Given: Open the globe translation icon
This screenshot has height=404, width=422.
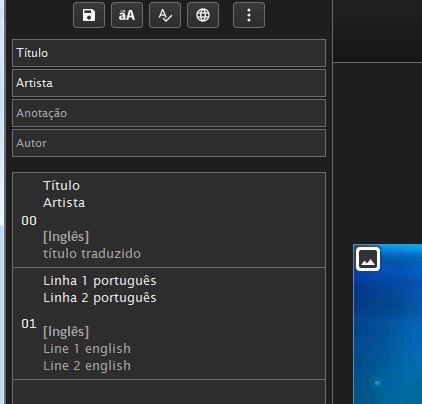Looking at the screenshot, I should click(203, 15).
